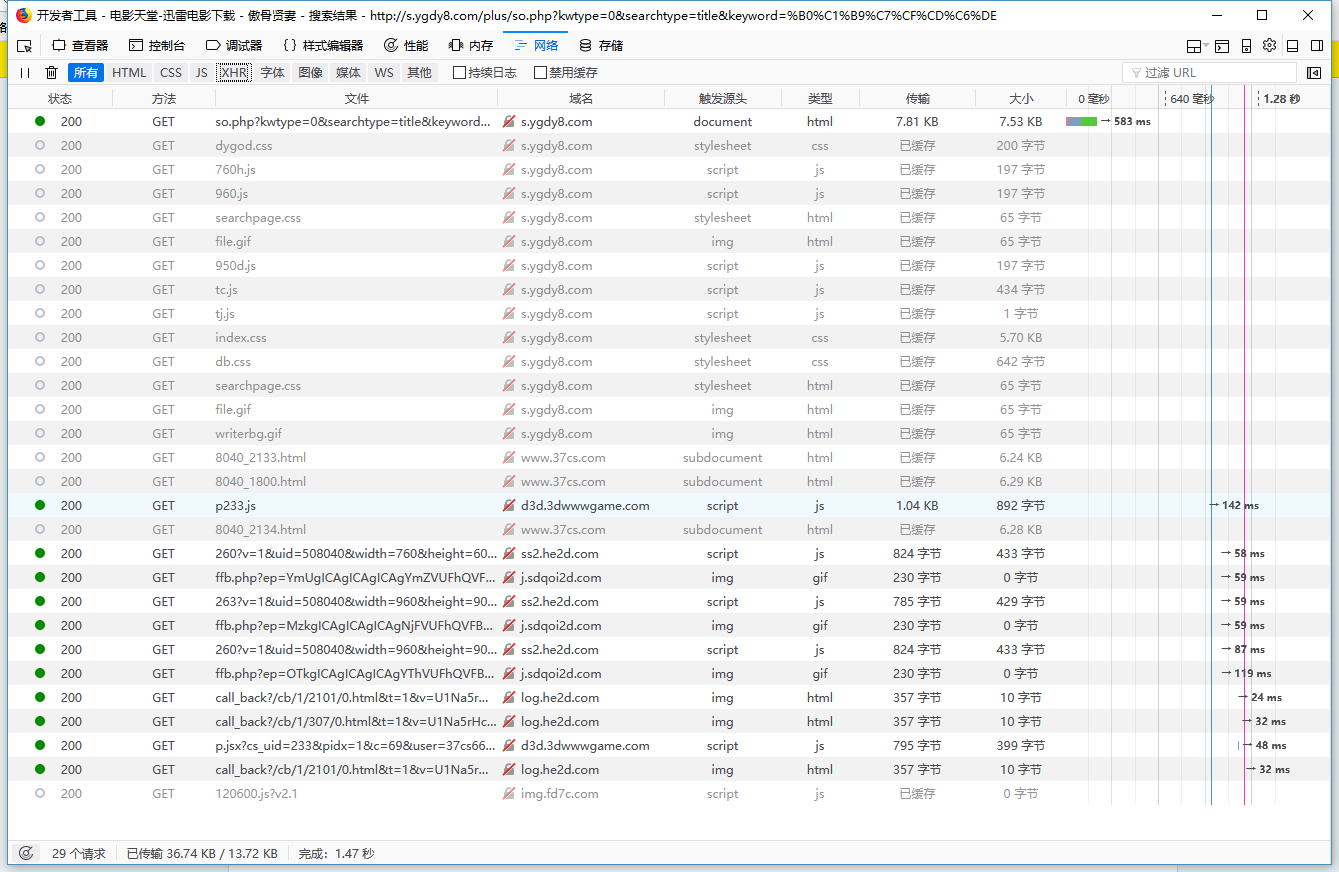Image resolution: width=1339 pixels, height=872 pixels.
Task: Sort by 传输 transferred column header
Action: click(x=917, y=98)
